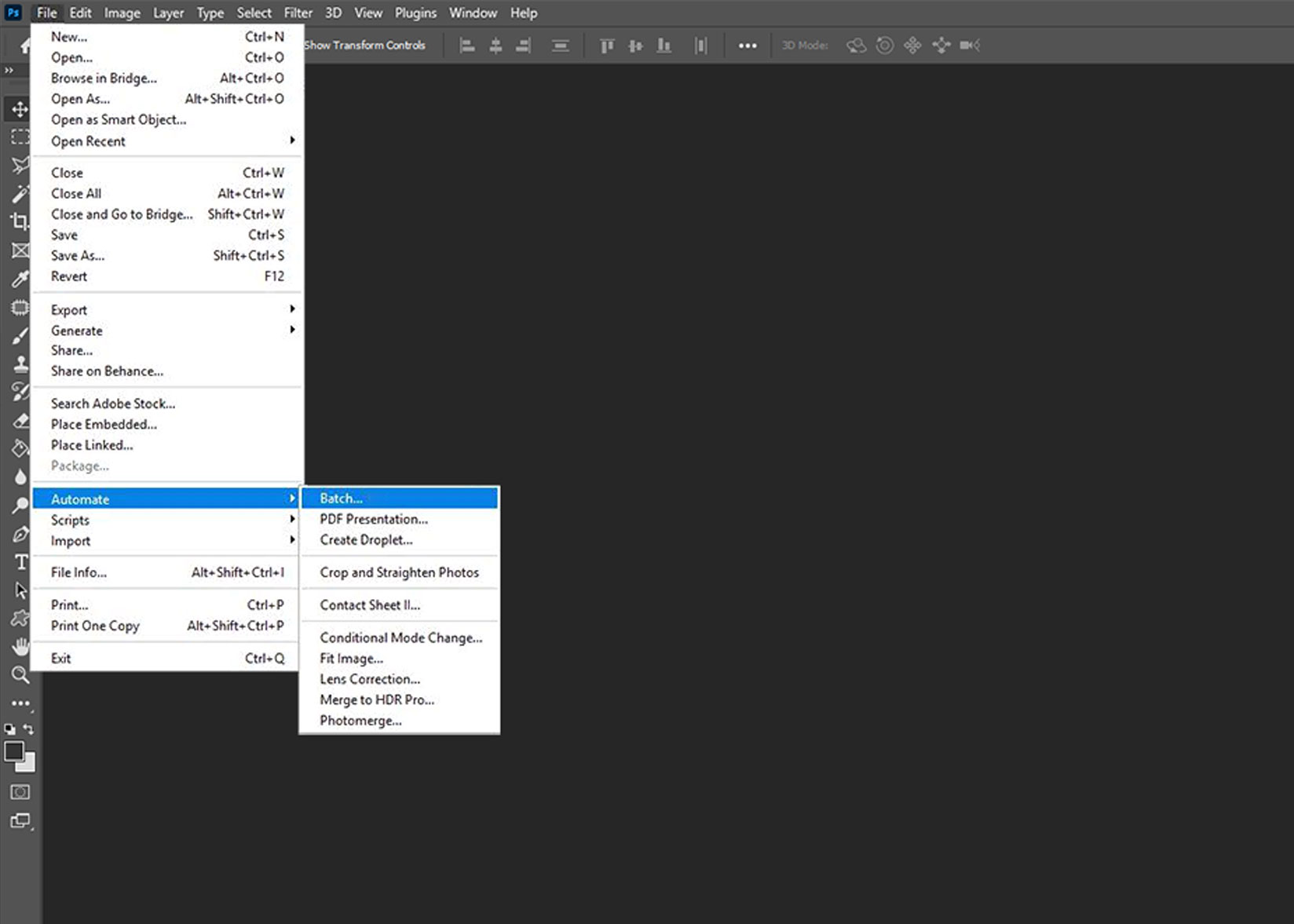
Task: Click the align top edges icon
Action: 607,46
